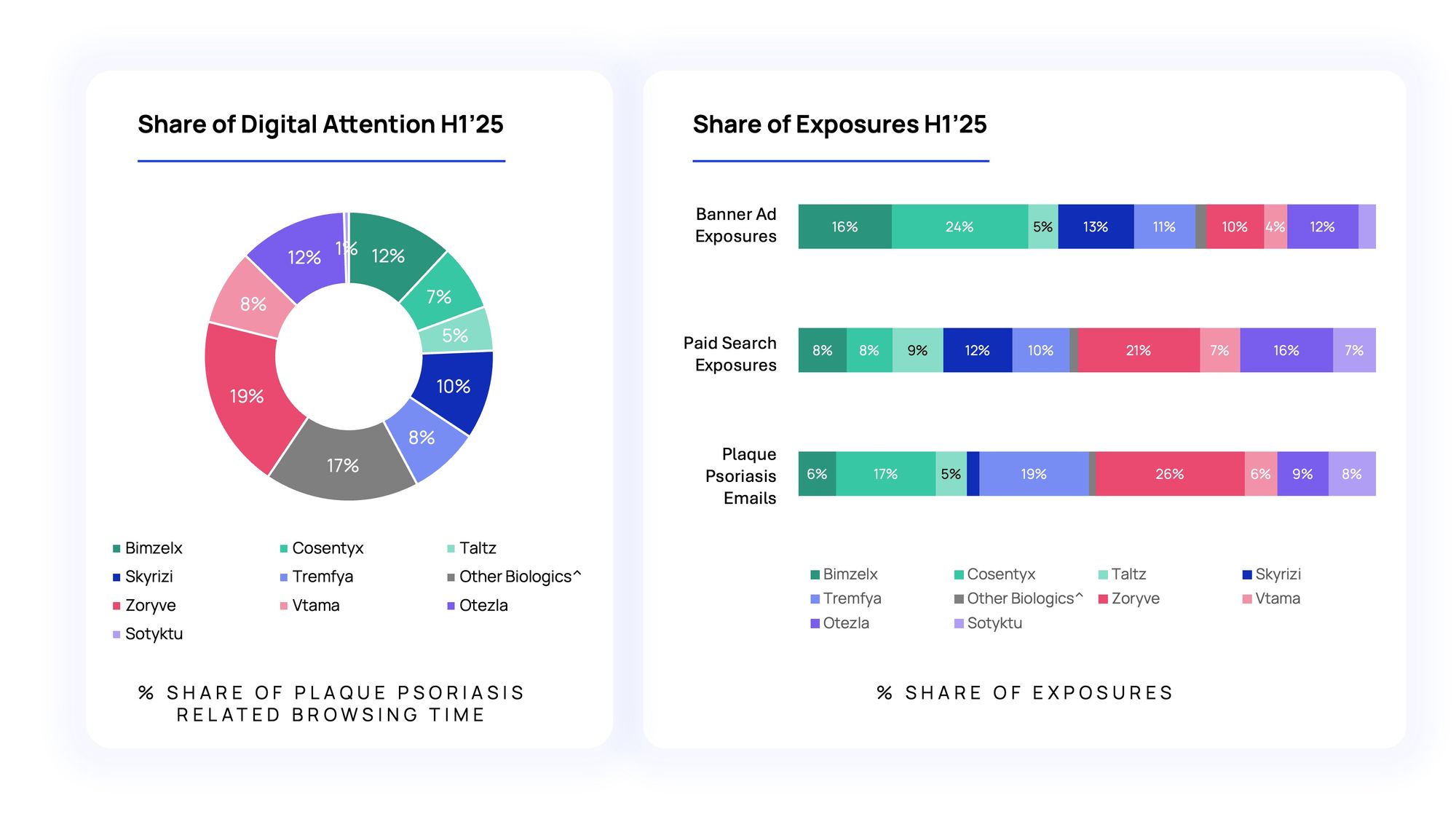Select the Taltz label in the exposures legend
The height and width of the screenshot is (819, 1456).
1128,574
